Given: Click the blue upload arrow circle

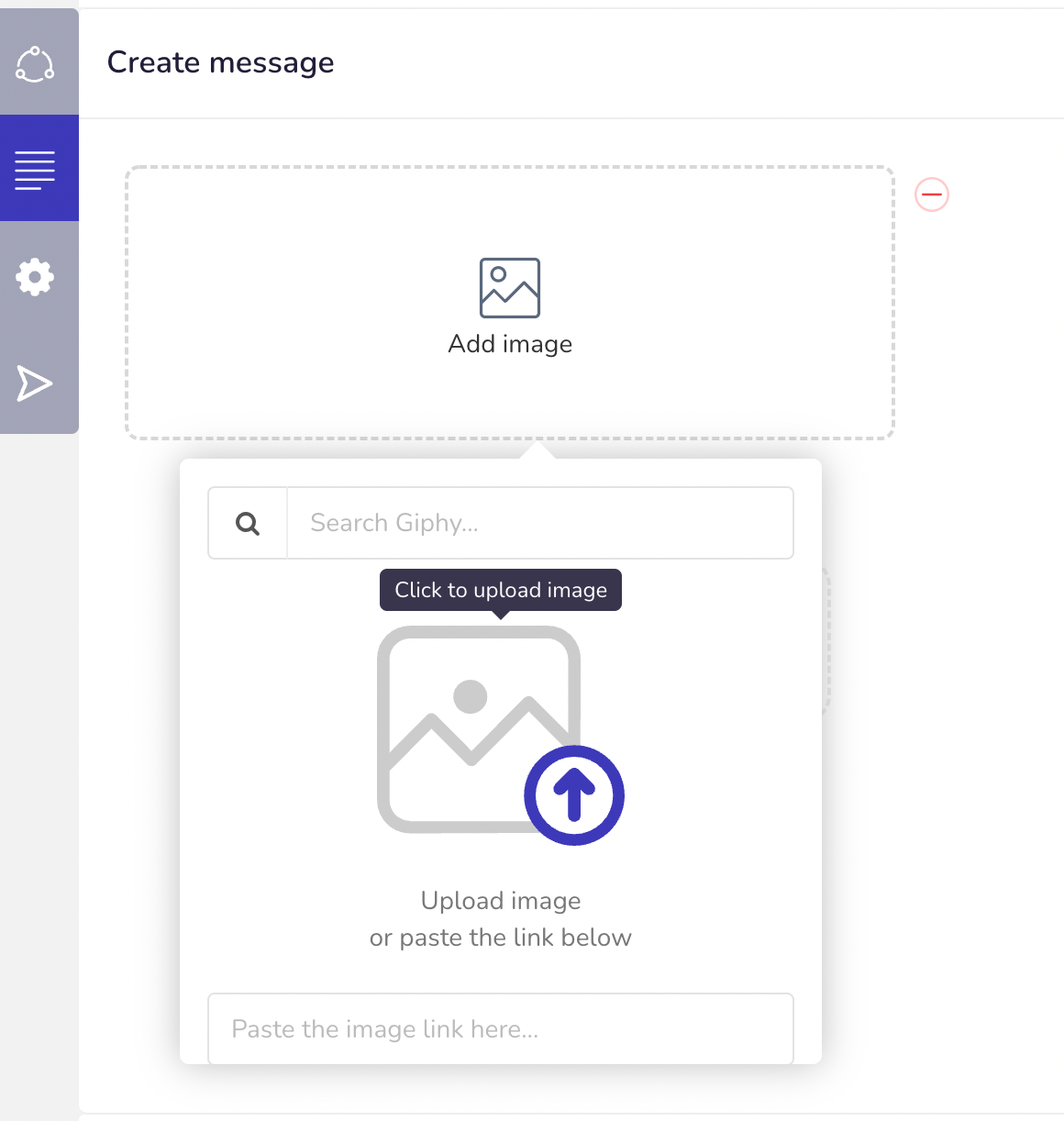Looking at the screenshot, I should (574, 795).
